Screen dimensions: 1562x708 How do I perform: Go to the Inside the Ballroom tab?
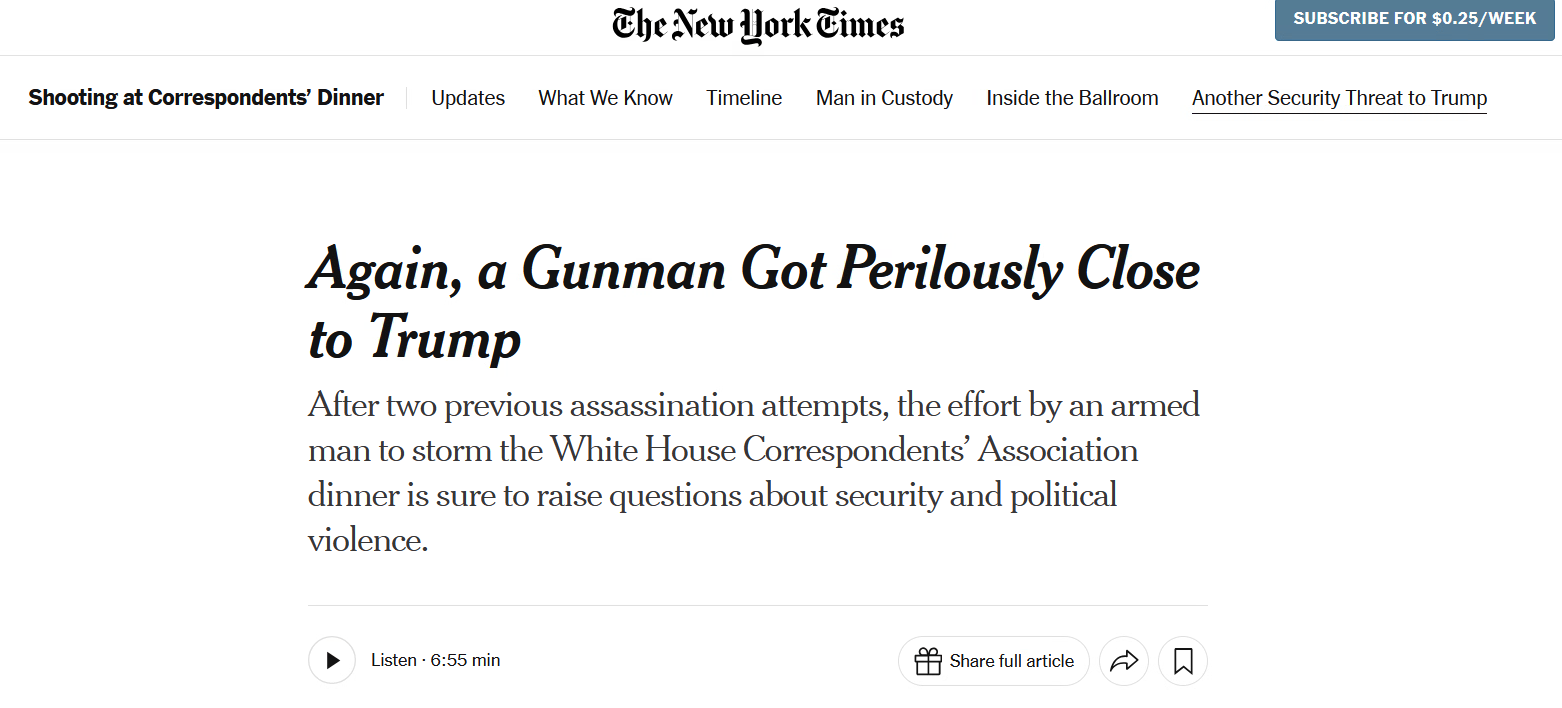(1072, 98)
